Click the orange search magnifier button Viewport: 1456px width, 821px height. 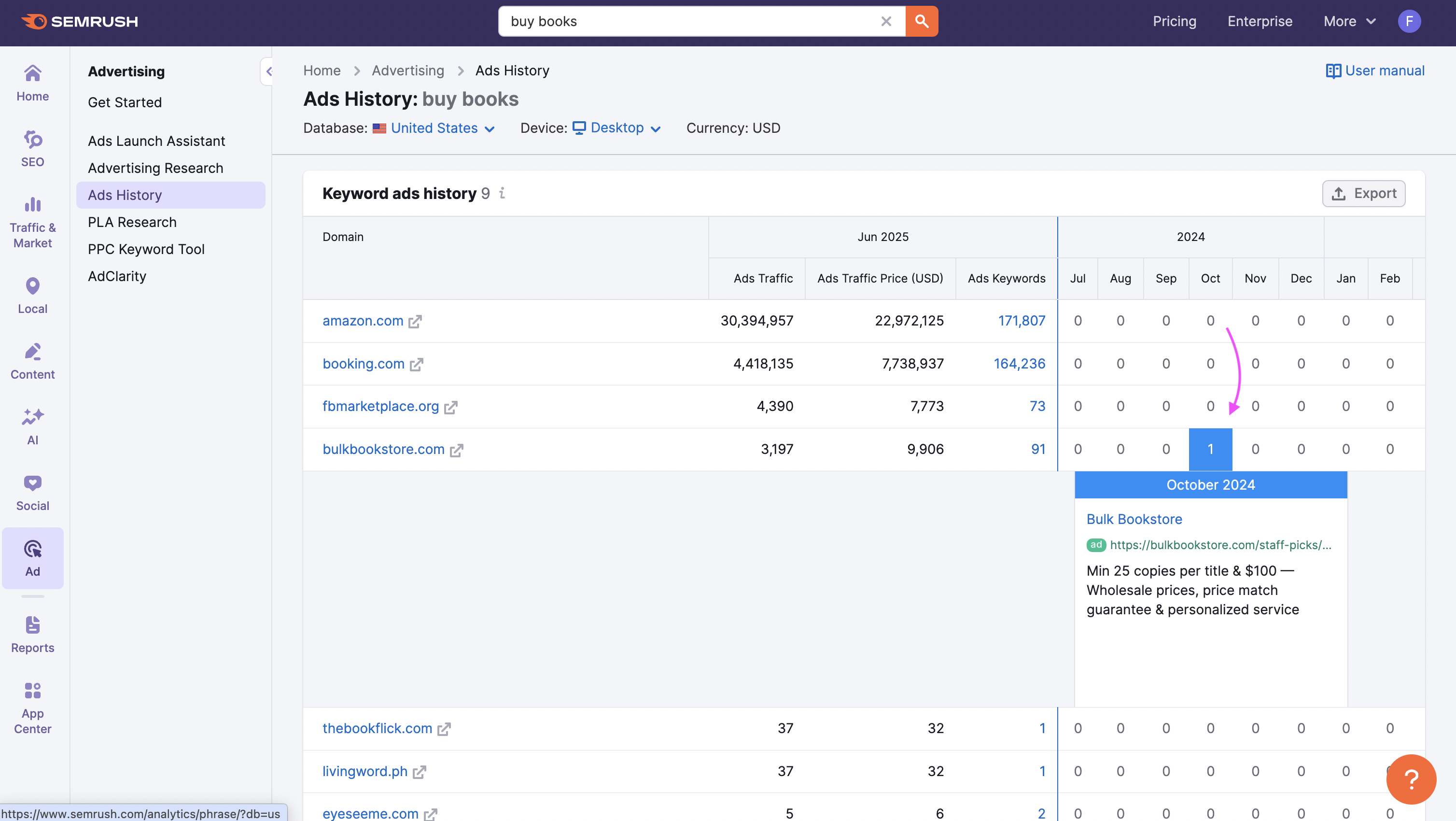[x=921, y=21]
